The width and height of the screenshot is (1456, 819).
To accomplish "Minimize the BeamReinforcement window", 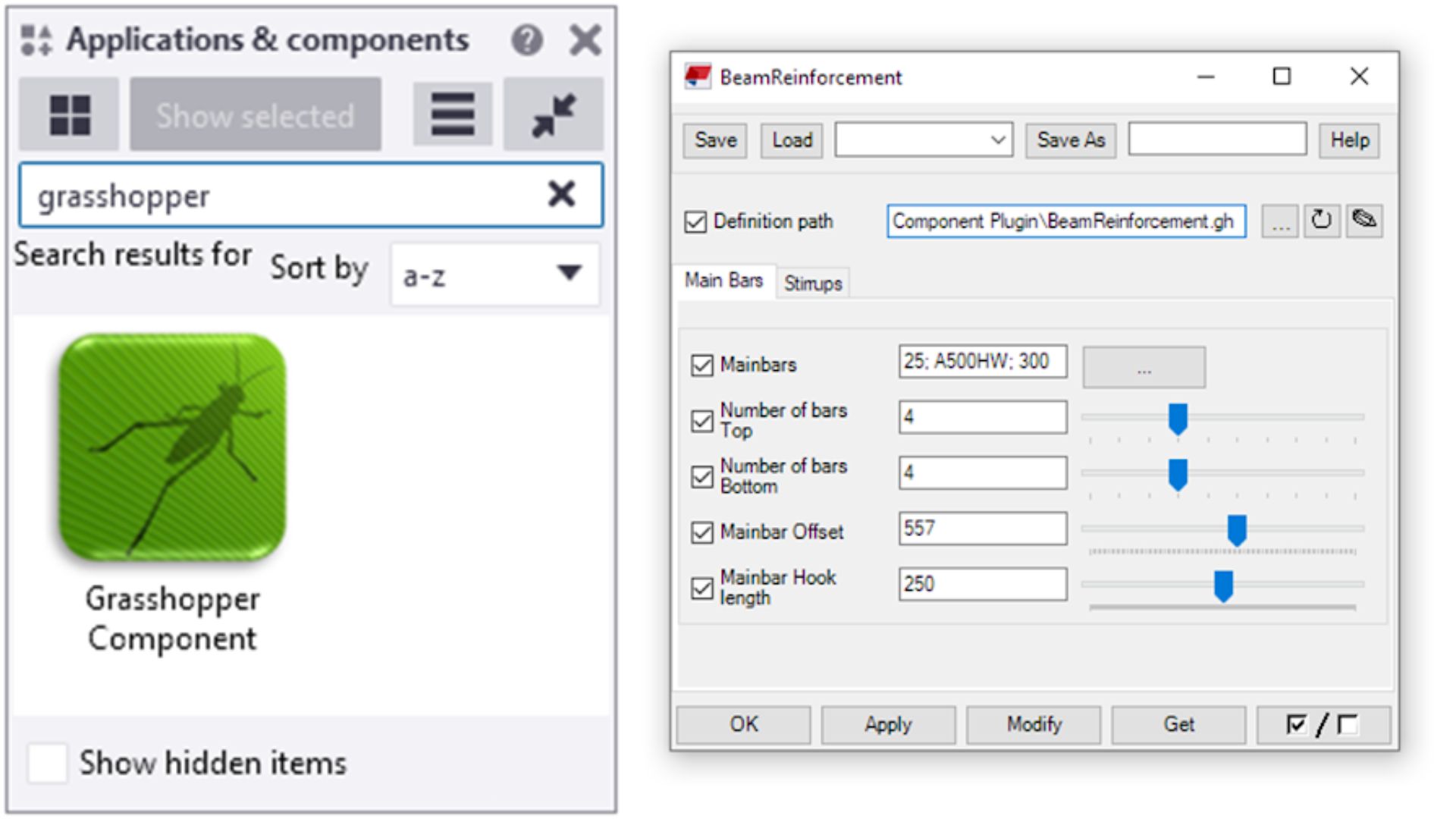I will (1206, 77).
